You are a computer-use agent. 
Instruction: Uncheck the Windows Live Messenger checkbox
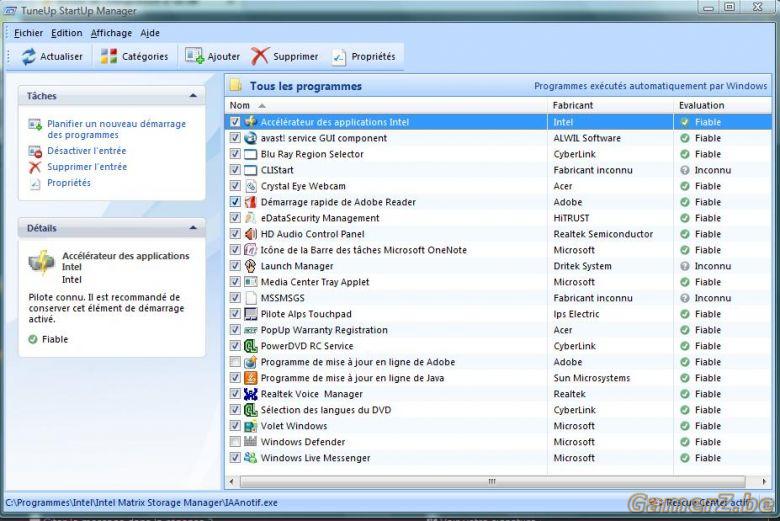pos(235,458)
